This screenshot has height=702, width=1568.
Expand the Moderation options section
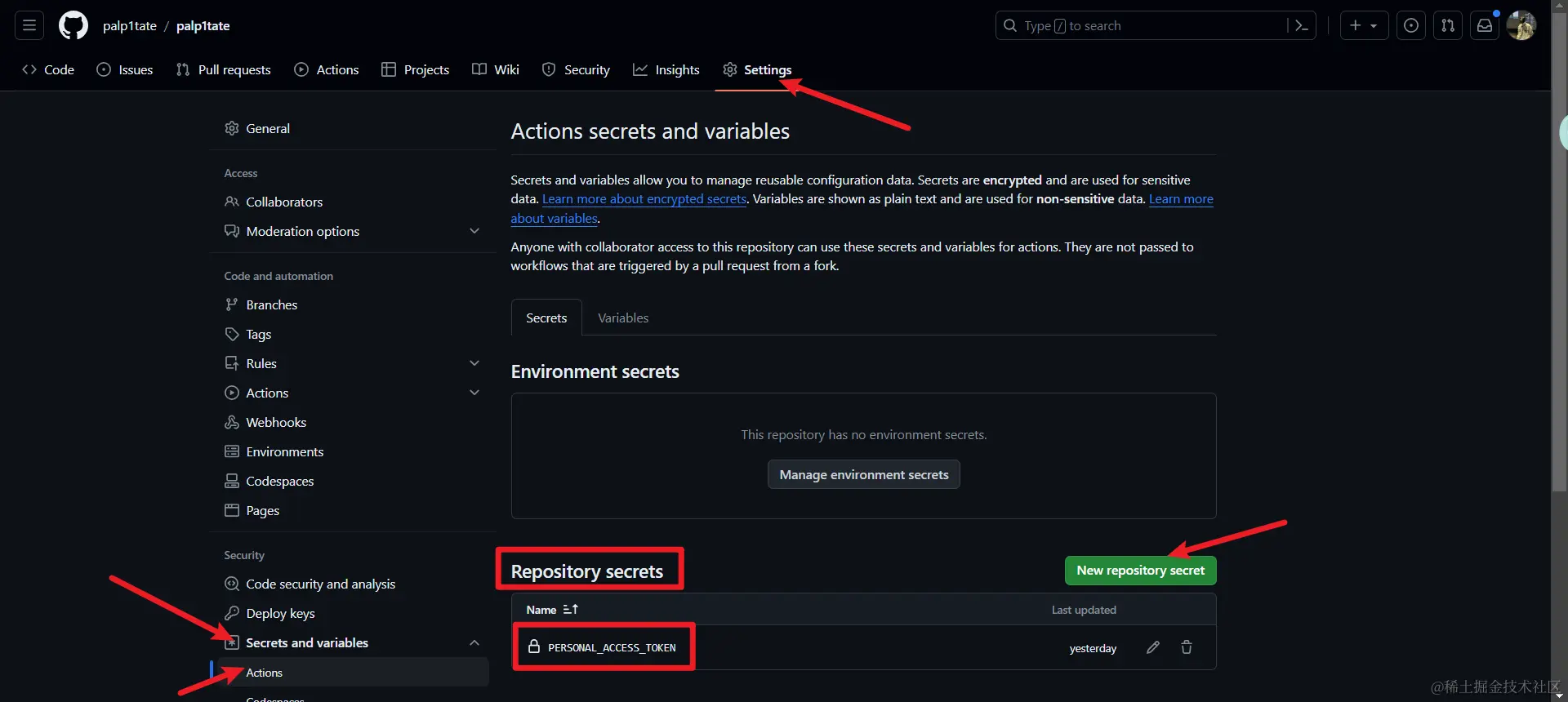click(x=474, y=231)
